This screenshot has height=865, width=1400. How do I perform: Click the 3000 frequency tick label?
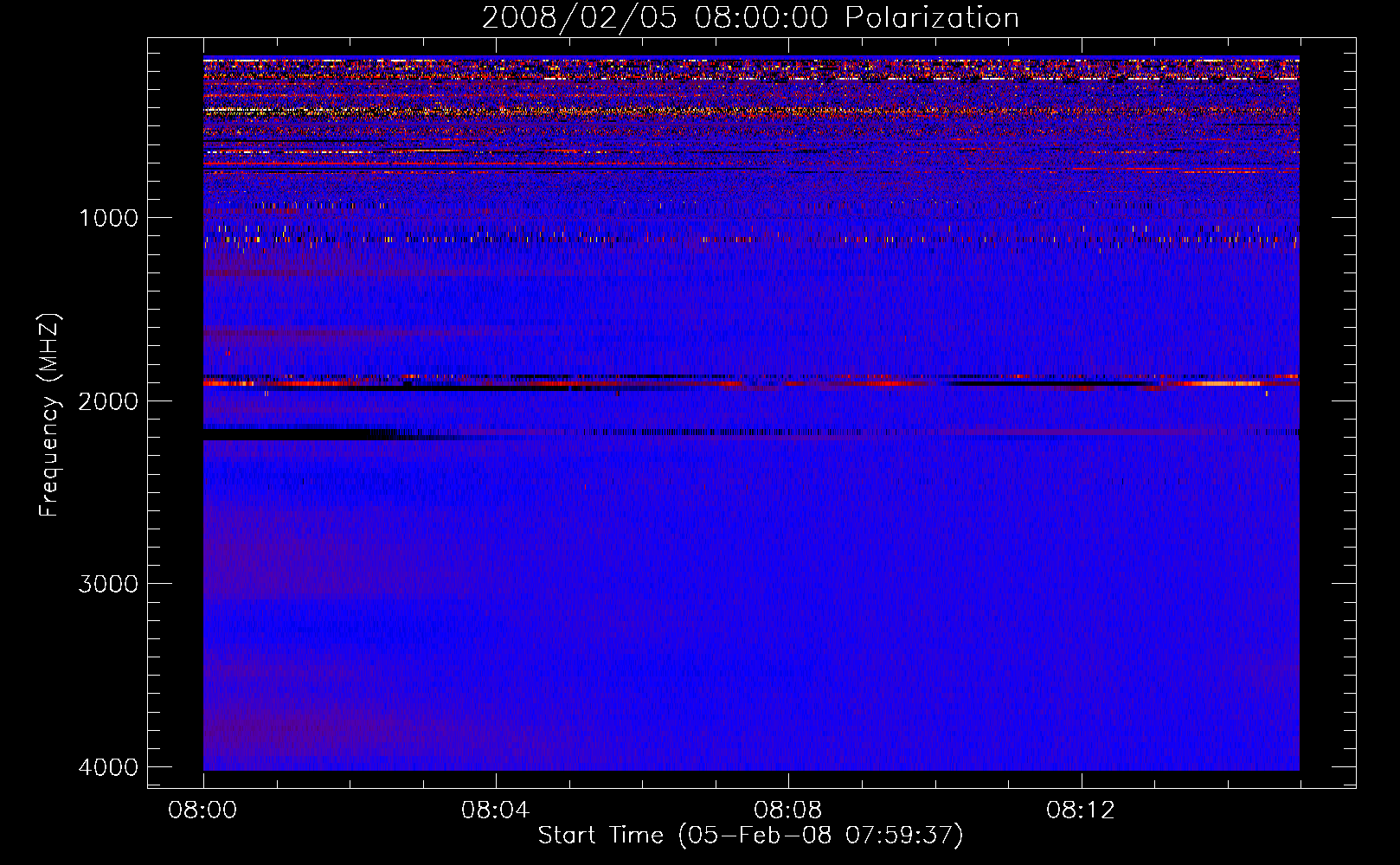(108, 584)
